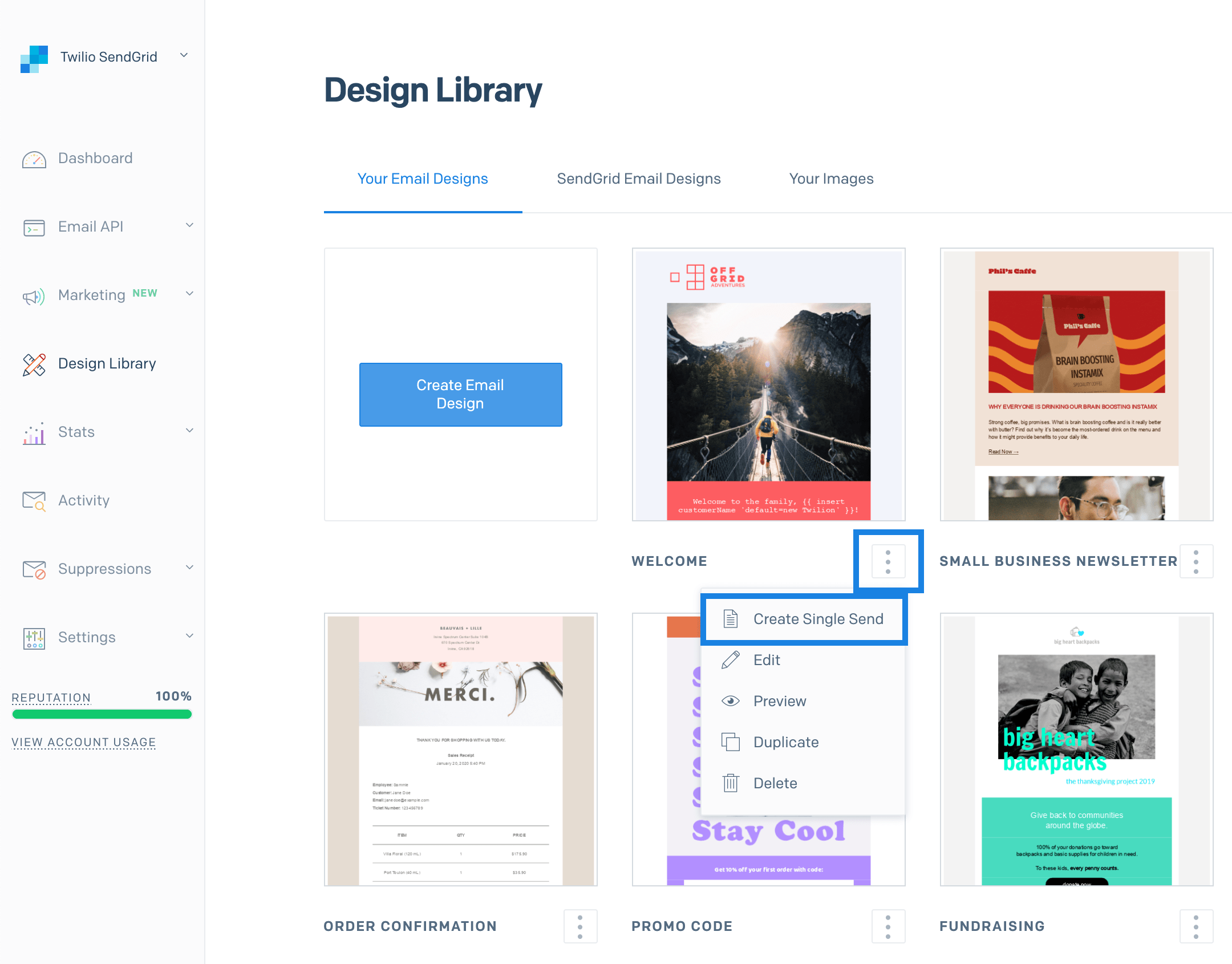This screenshot has height=964, width=1232.
Task: Expand the Twilio SendGrid account dropdown
Action: [183, 55]
